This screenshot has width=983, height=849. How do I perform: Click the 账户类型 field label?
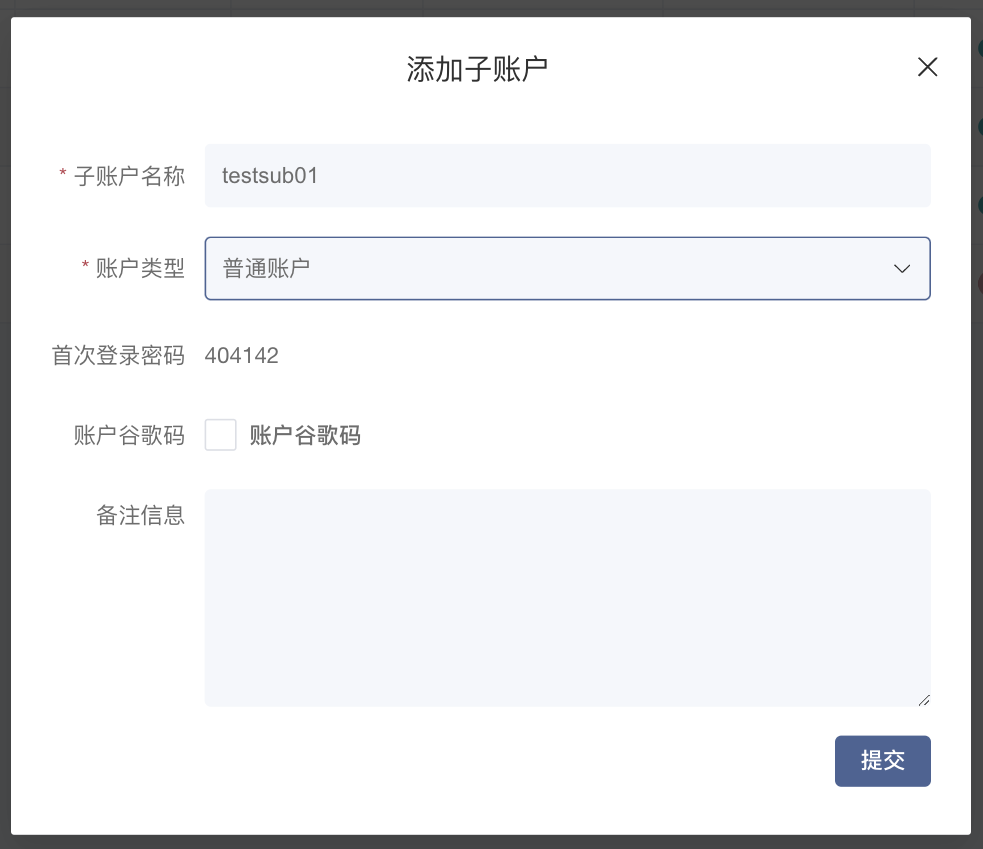140,268
